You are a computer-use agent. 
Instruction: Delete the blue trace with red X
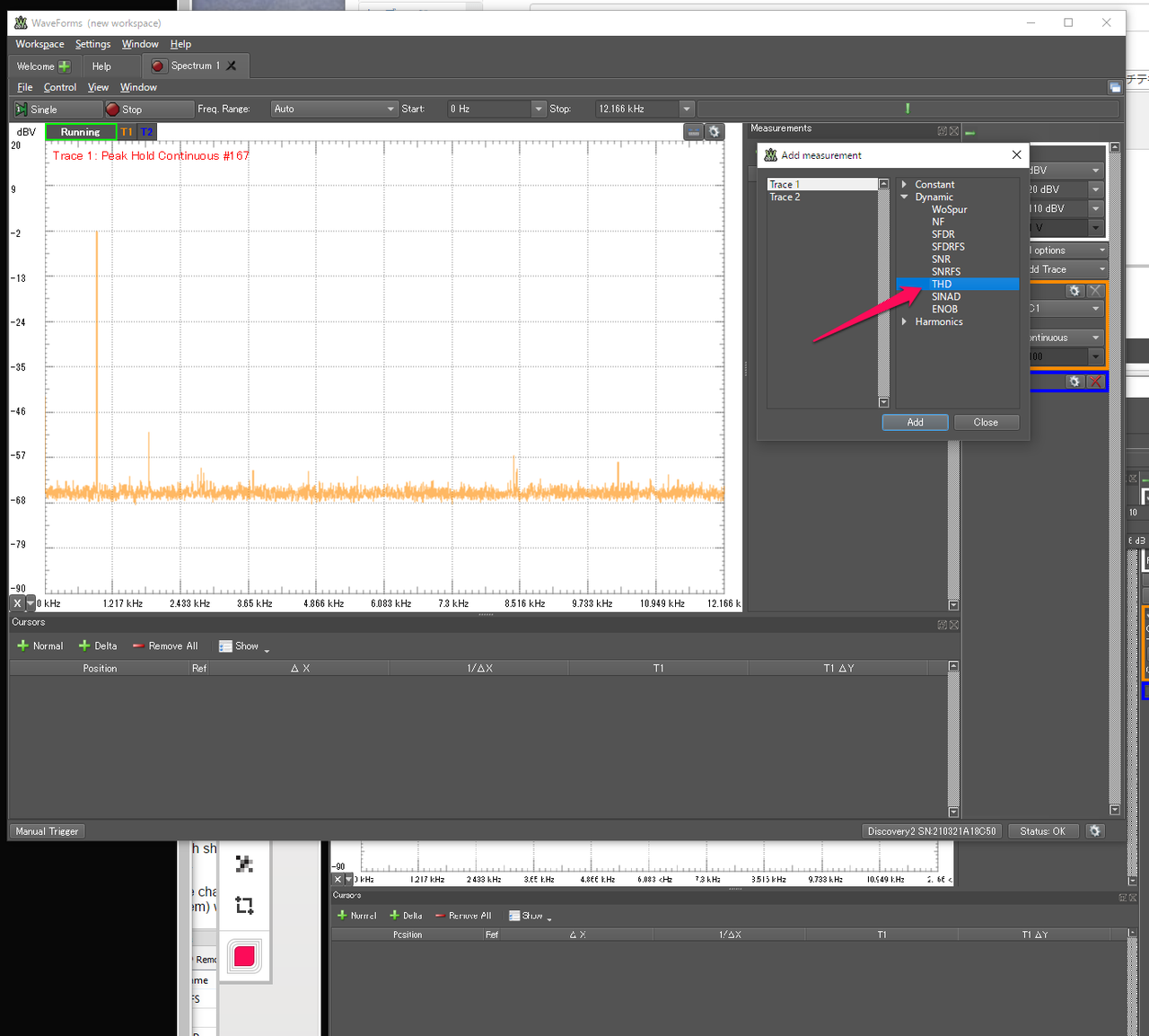pyautogui.click(x=1095, y=382)
